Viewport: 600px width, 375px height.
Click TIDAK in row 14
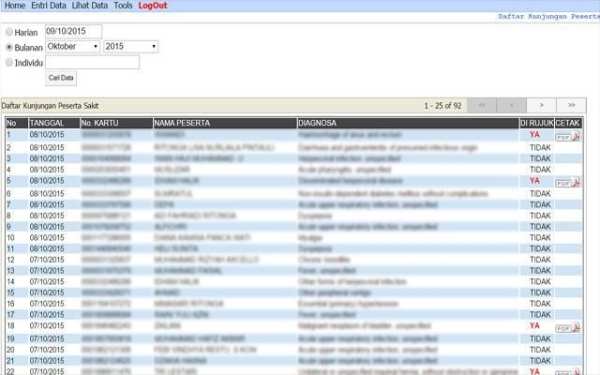tap(540, 282)
